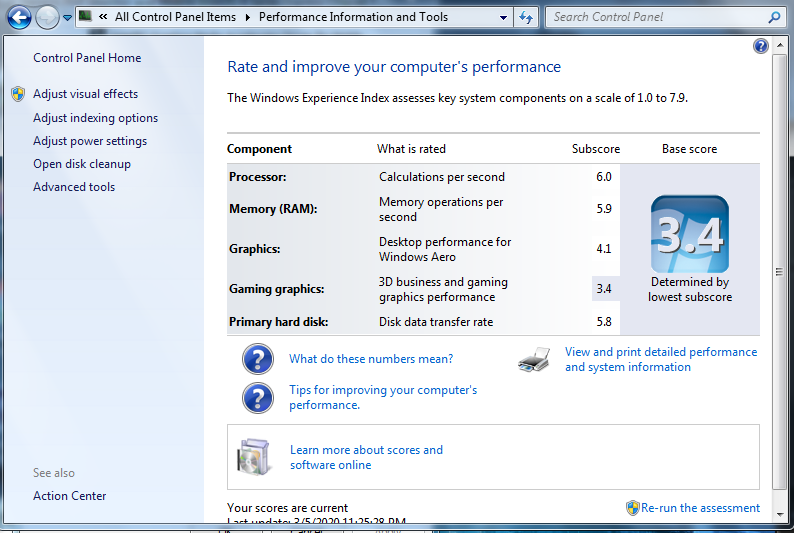The width and height of the screenshot is (794, 533).
Task: Open the address bar history dropdown
Action: coord(503,17)
